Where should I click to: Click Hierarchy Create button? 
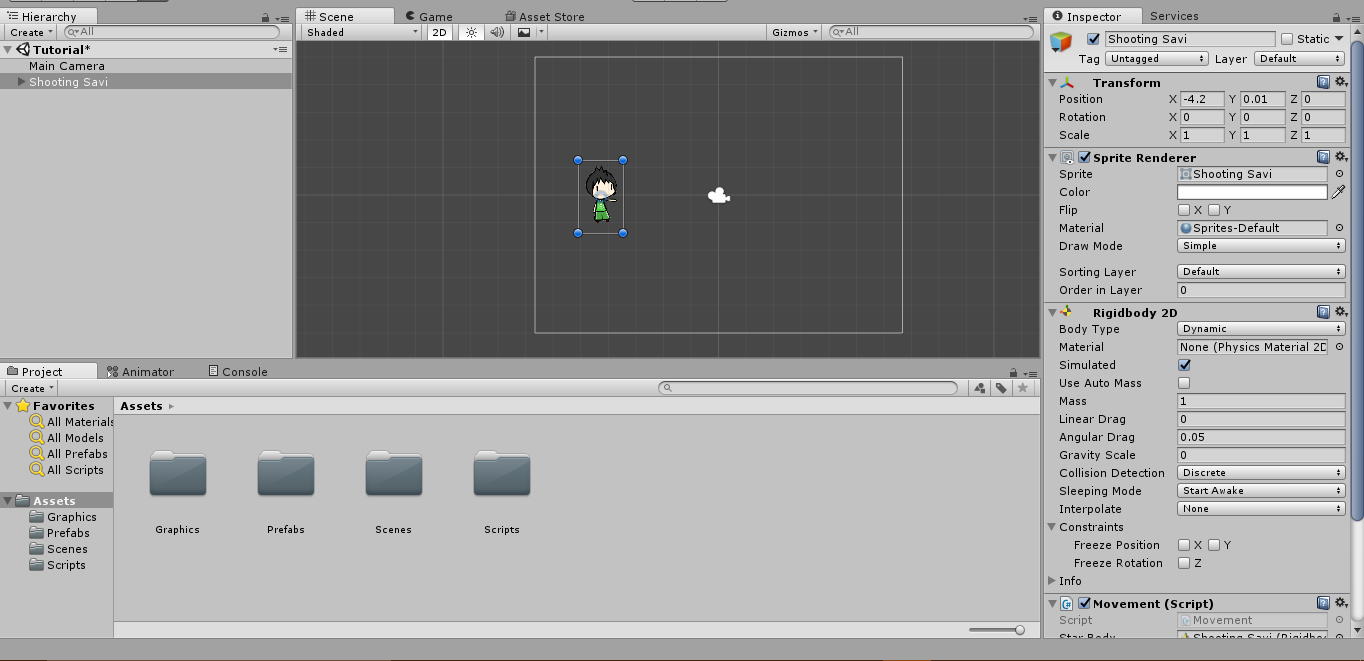click(31, 32)
